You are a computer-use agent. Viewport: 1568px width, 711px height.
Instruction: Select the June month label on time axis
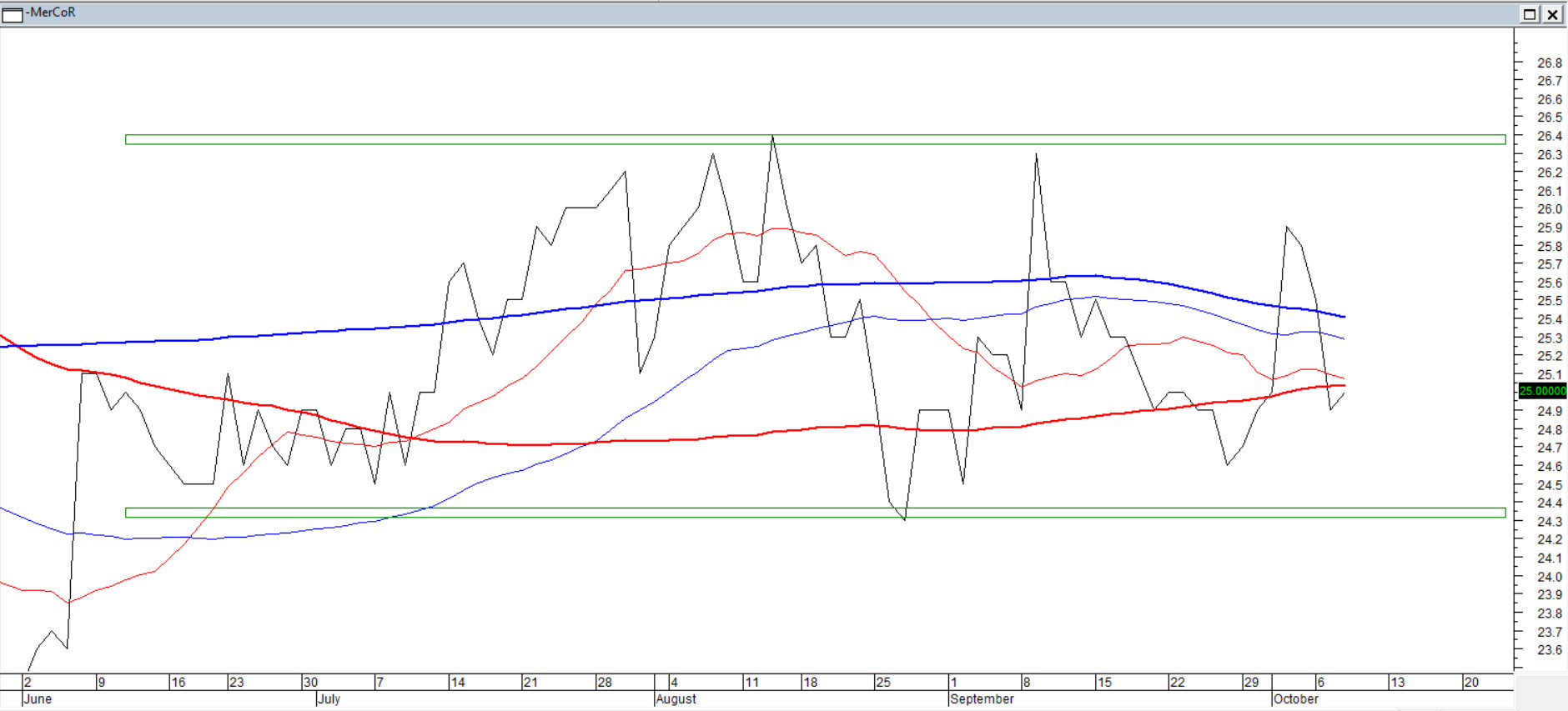coord(38,699)
